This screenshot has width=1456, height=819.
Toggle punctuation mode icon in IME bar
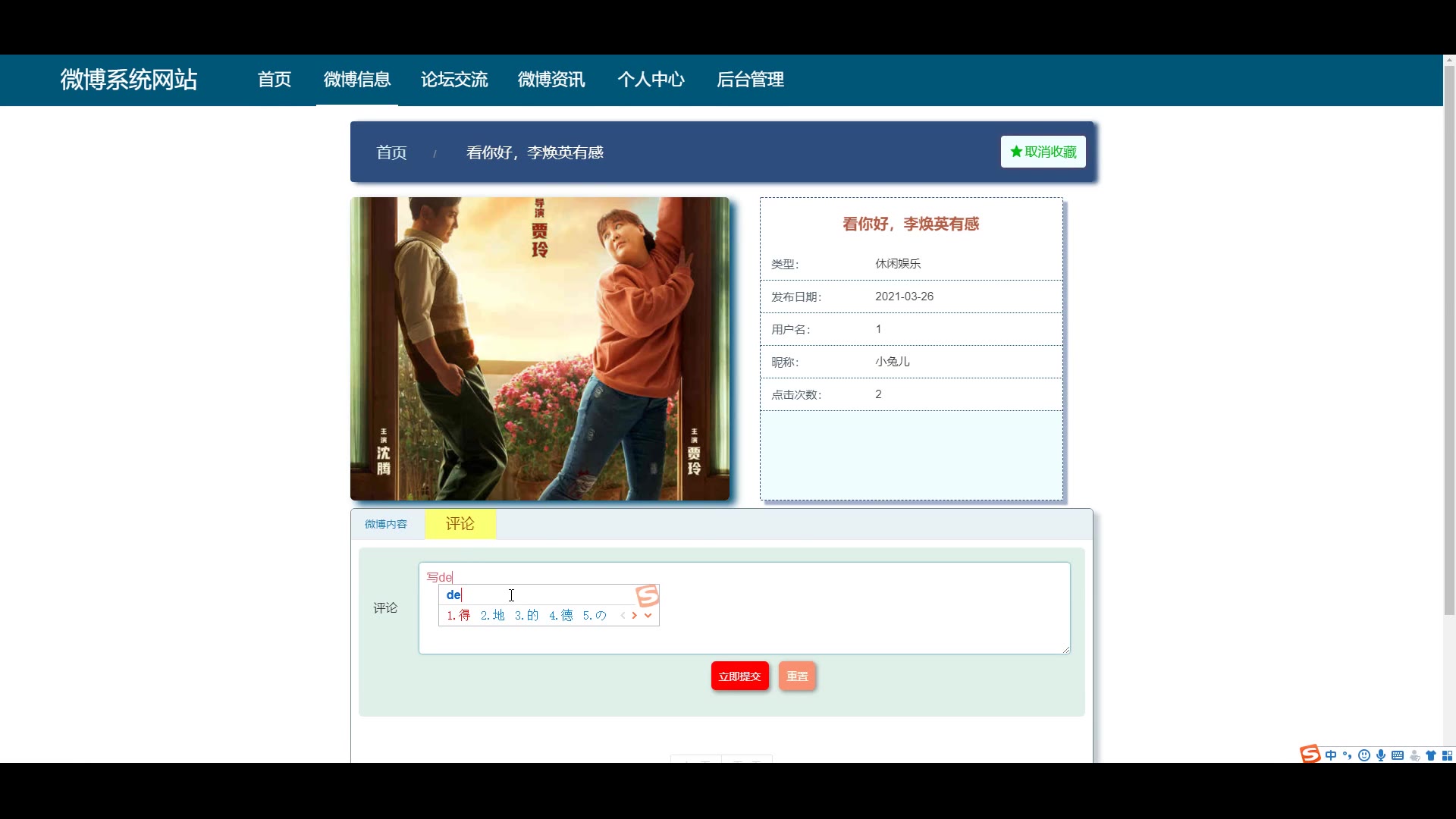pyautogui.click(x=1348, y=755)
